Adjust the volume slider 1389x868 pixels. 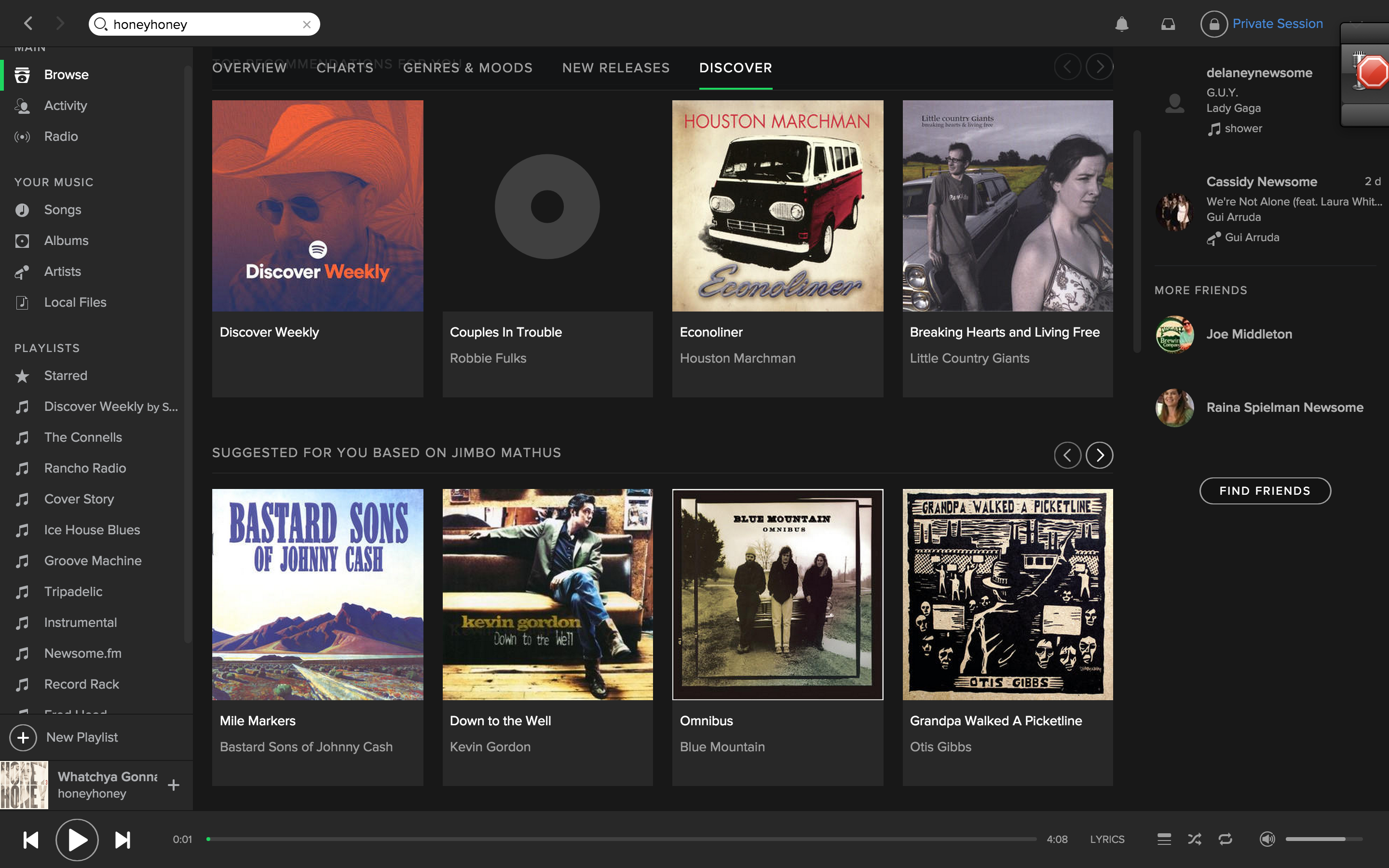point(1322,839)
